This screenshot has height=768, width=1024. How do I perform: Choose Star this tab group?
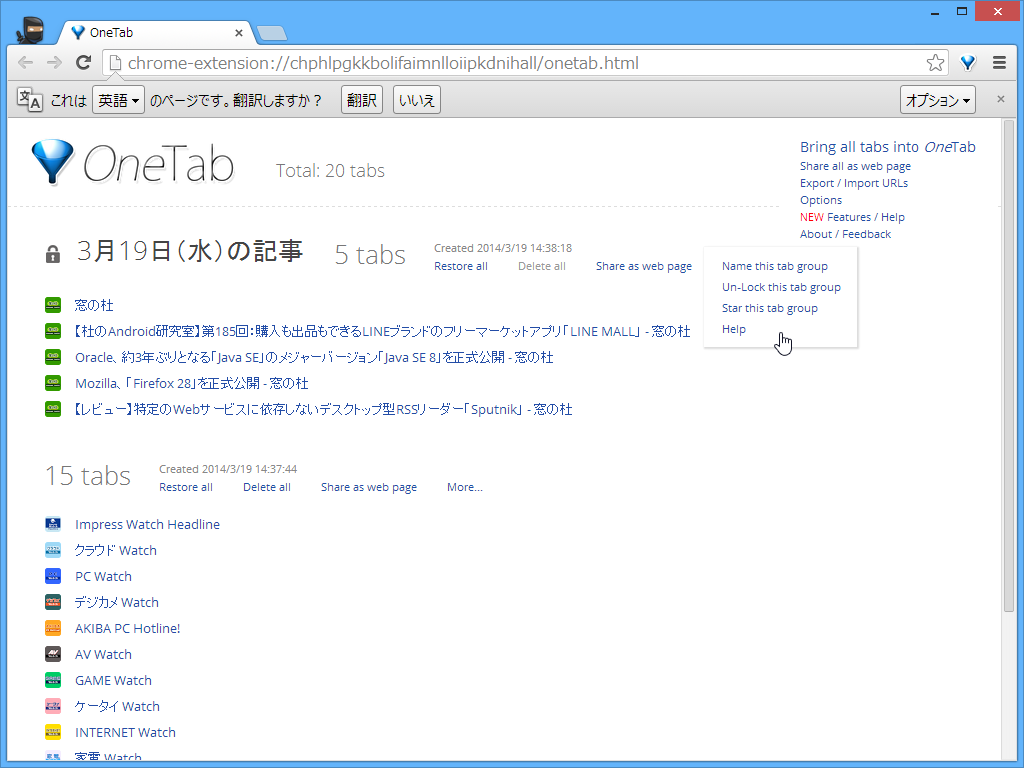769,308
